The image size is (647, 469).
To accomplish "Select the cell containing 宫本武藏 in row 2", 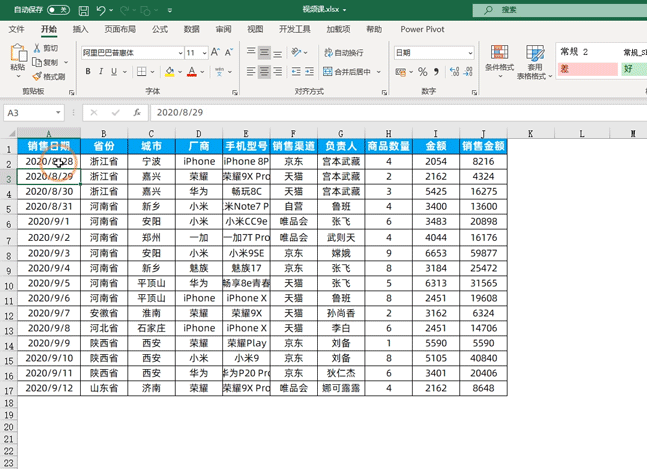I will pos(341,161).
